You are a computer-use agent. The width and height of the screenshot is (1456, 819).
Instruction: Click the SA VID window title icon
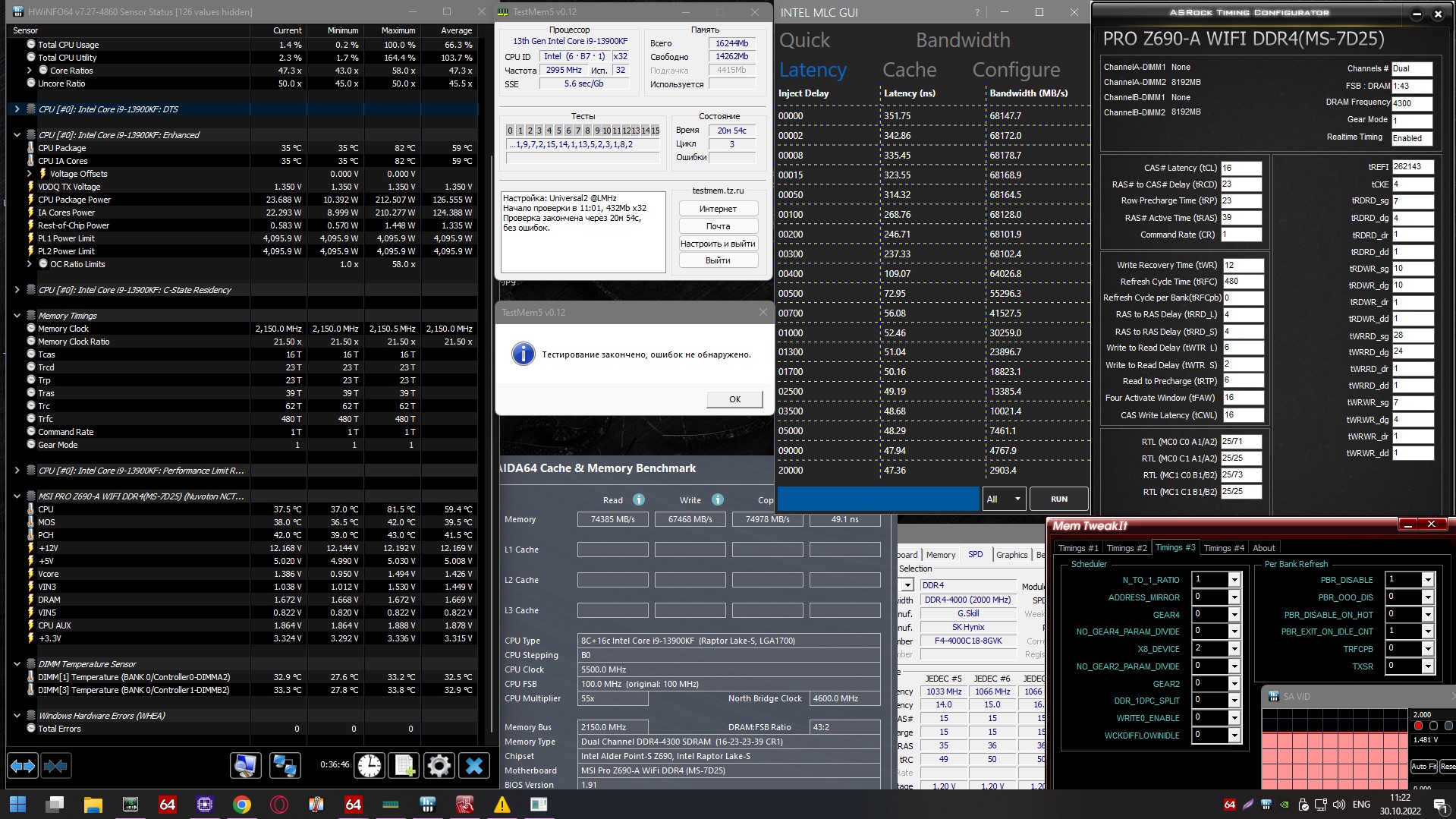(x=1274, y=696)
